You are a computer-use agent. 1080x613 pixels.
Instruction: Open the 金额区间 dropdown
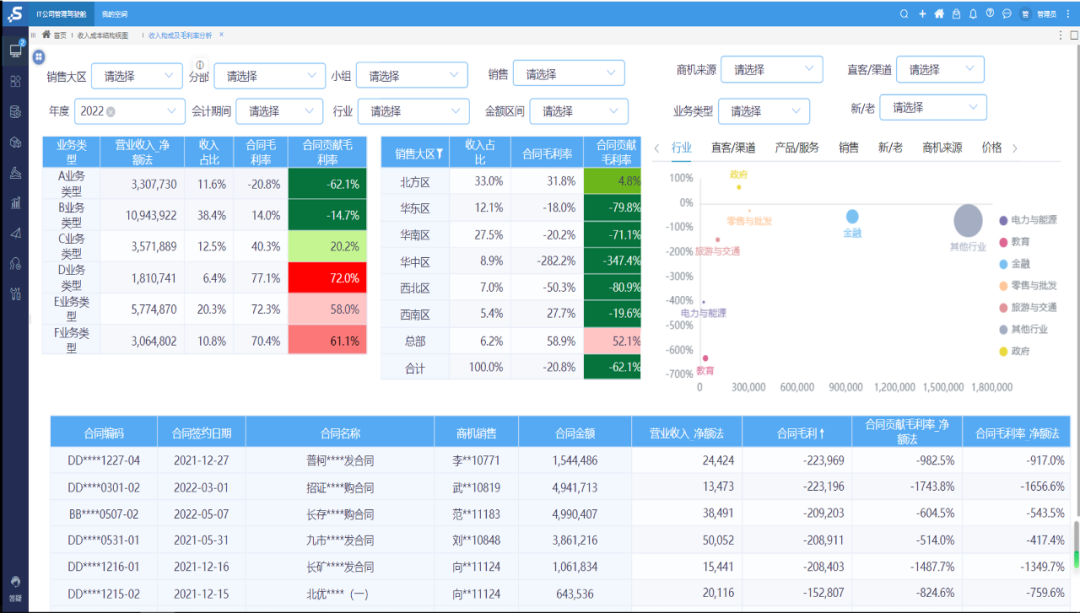[x=579, y=112]
